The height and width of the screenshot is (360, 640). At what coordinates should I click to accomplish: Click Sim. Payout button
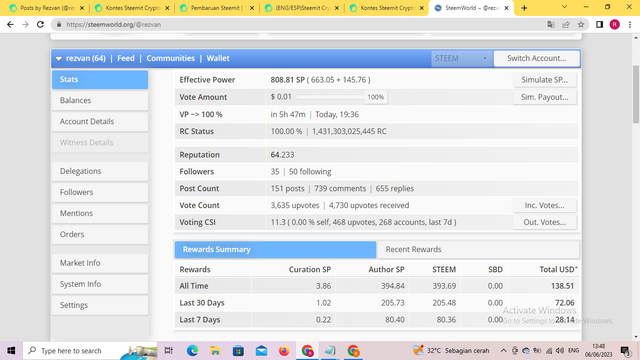click(544, 97)
